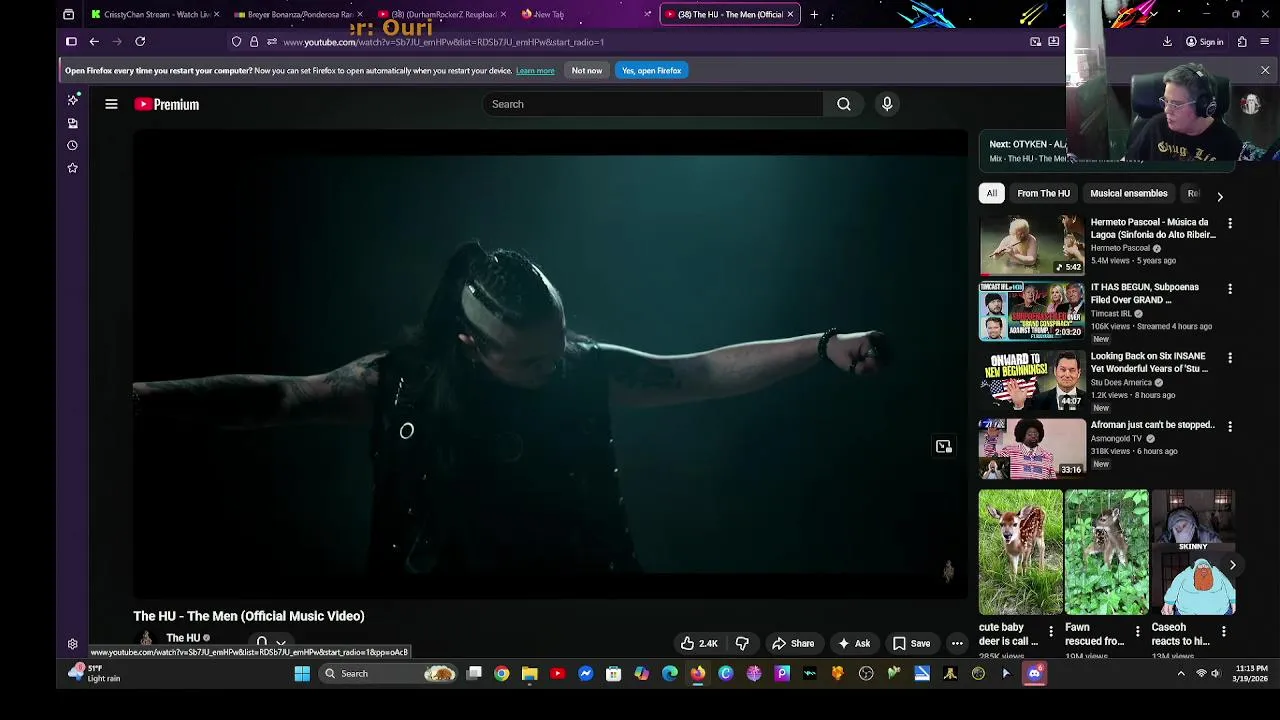
Task: Select the All filter chip
Action: point(991,194)
